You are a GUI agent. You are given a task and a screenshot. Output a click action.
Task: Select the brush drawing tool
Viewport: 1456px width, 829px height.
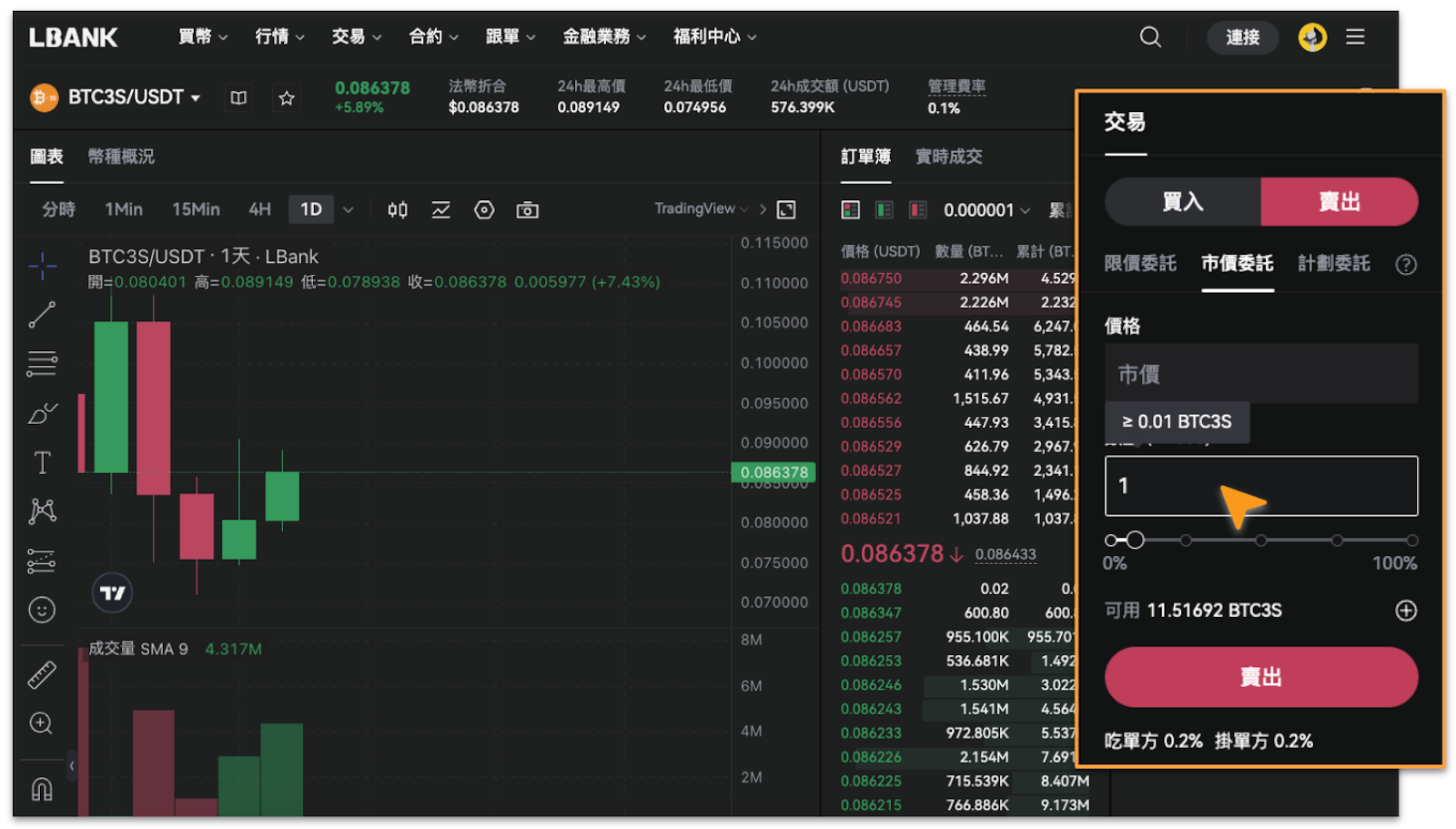coord(42,414)
